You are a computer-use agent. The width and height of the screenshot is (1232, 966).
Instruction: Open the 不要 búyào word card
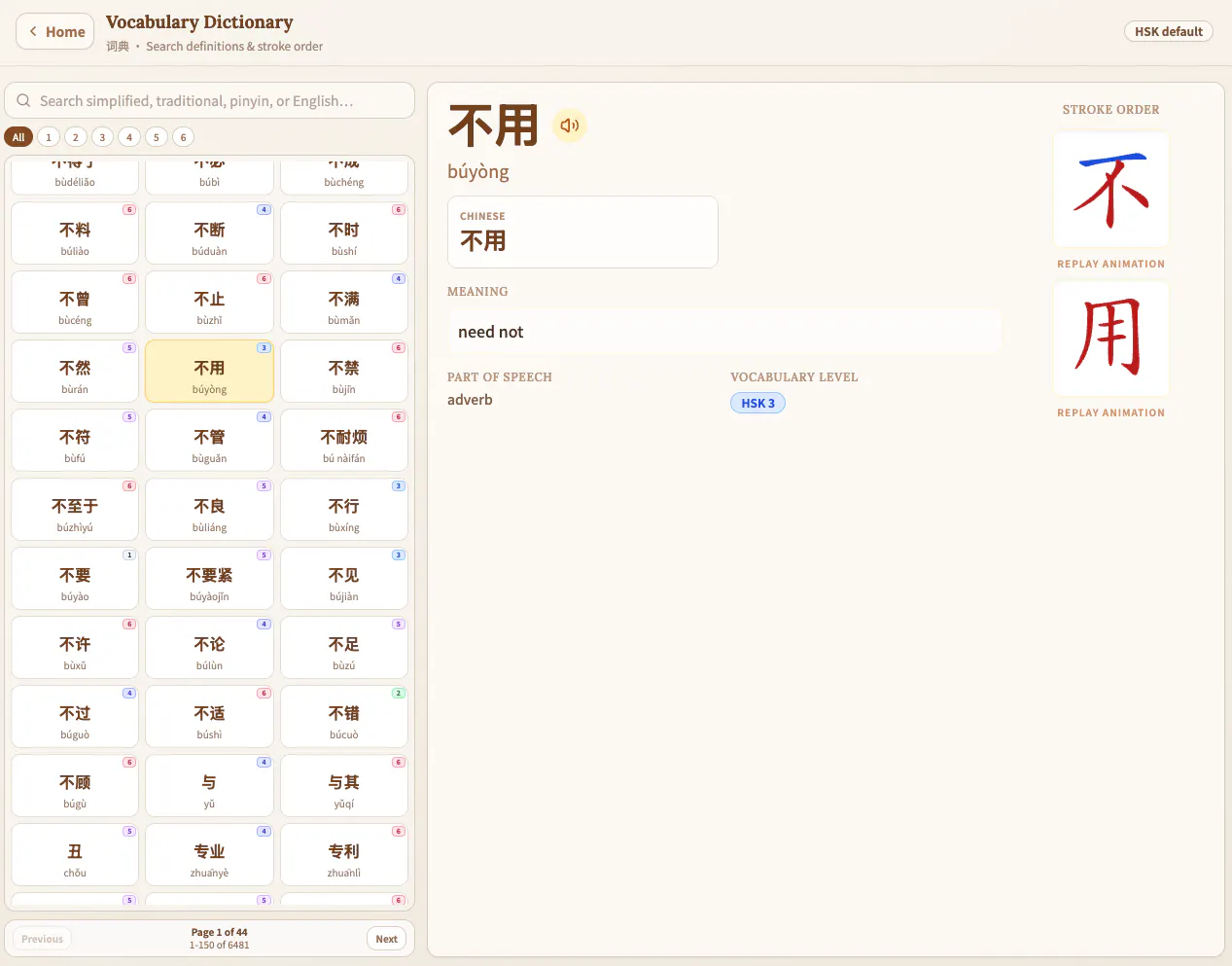pos(75,579)
